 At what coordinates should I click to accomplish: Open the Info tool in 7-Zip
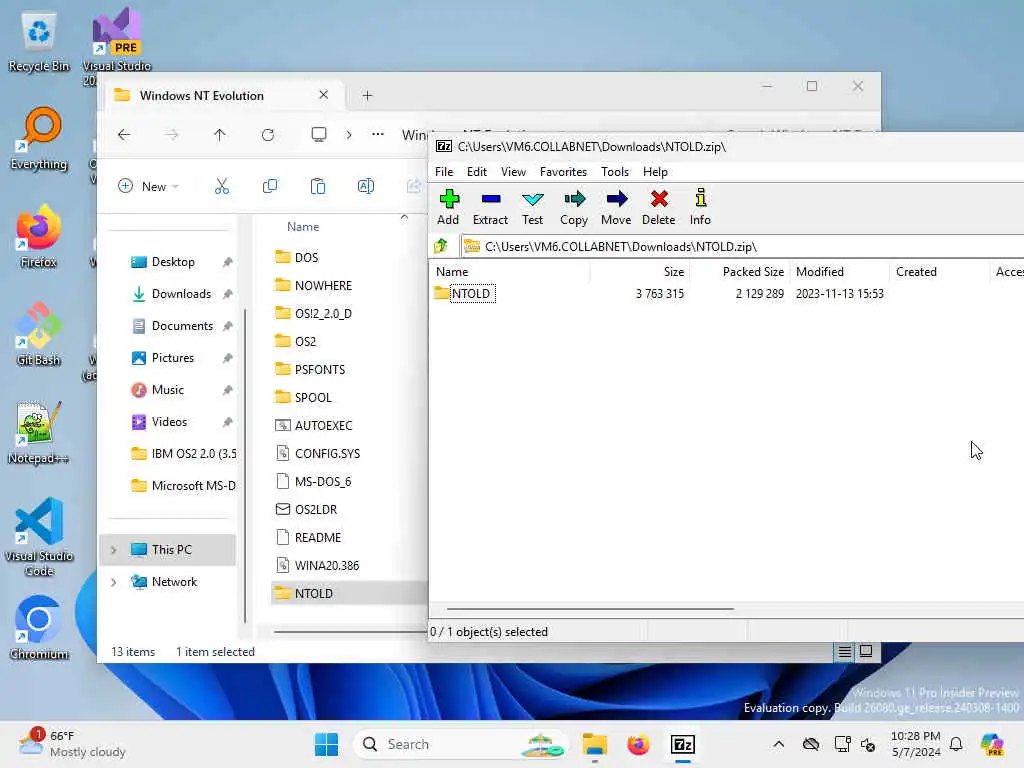point(700,207)
